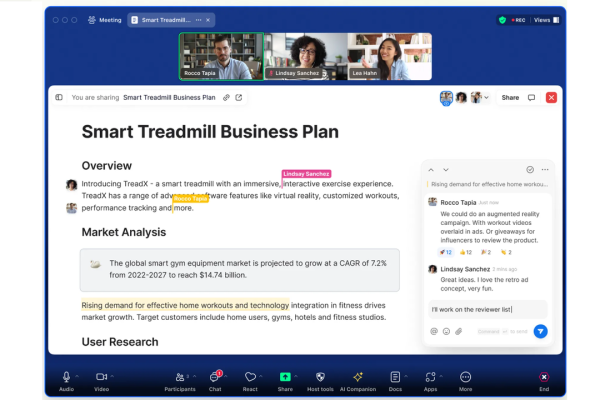Viewport: 600px width, 400px height.
Task: Click the highlighted Rising demand text
Action: pos(185,305)
